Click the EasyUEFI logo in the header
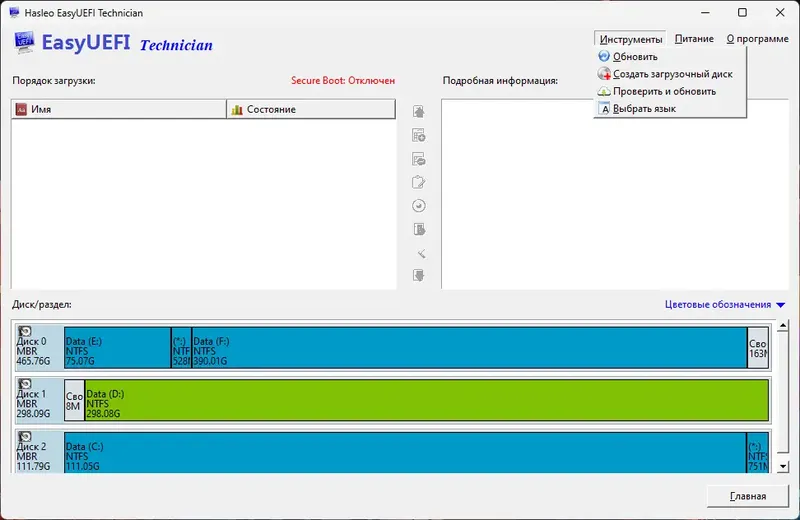800x520 pixels. tap(24, 42)
